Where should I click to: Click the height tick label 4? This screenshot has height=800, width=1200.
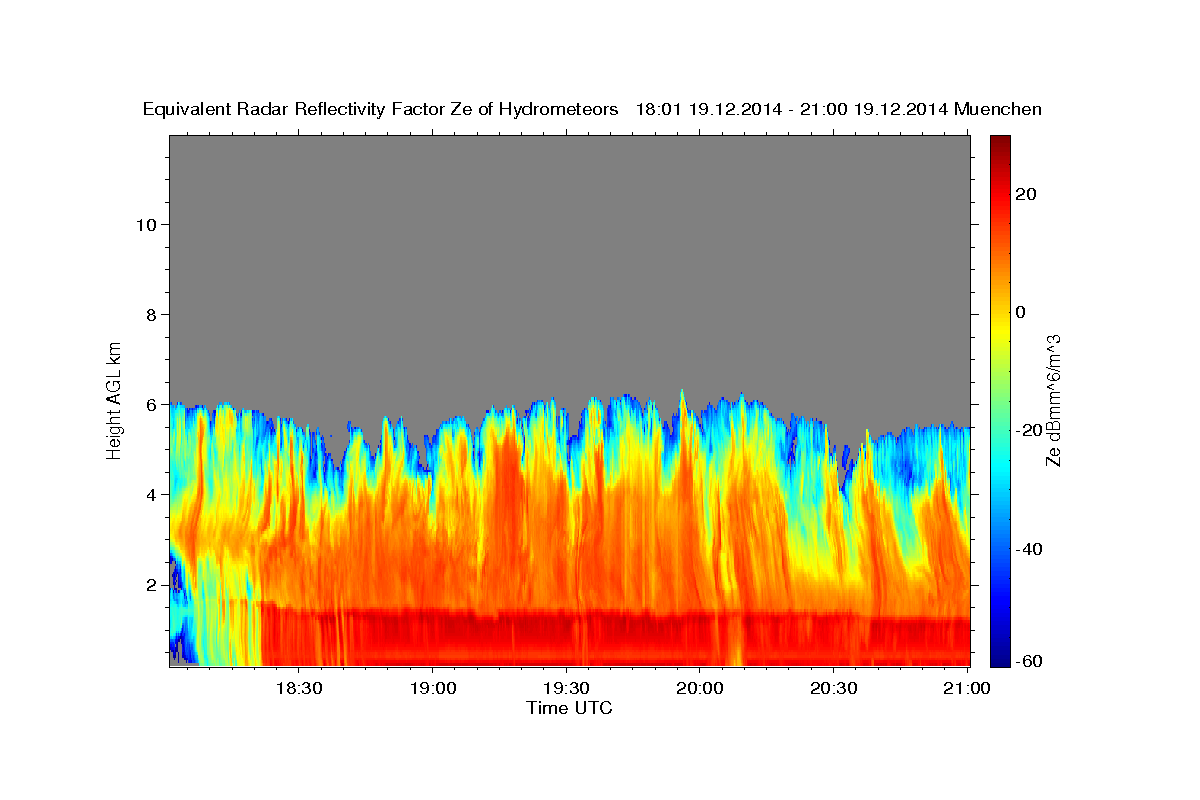click(151, 494)
